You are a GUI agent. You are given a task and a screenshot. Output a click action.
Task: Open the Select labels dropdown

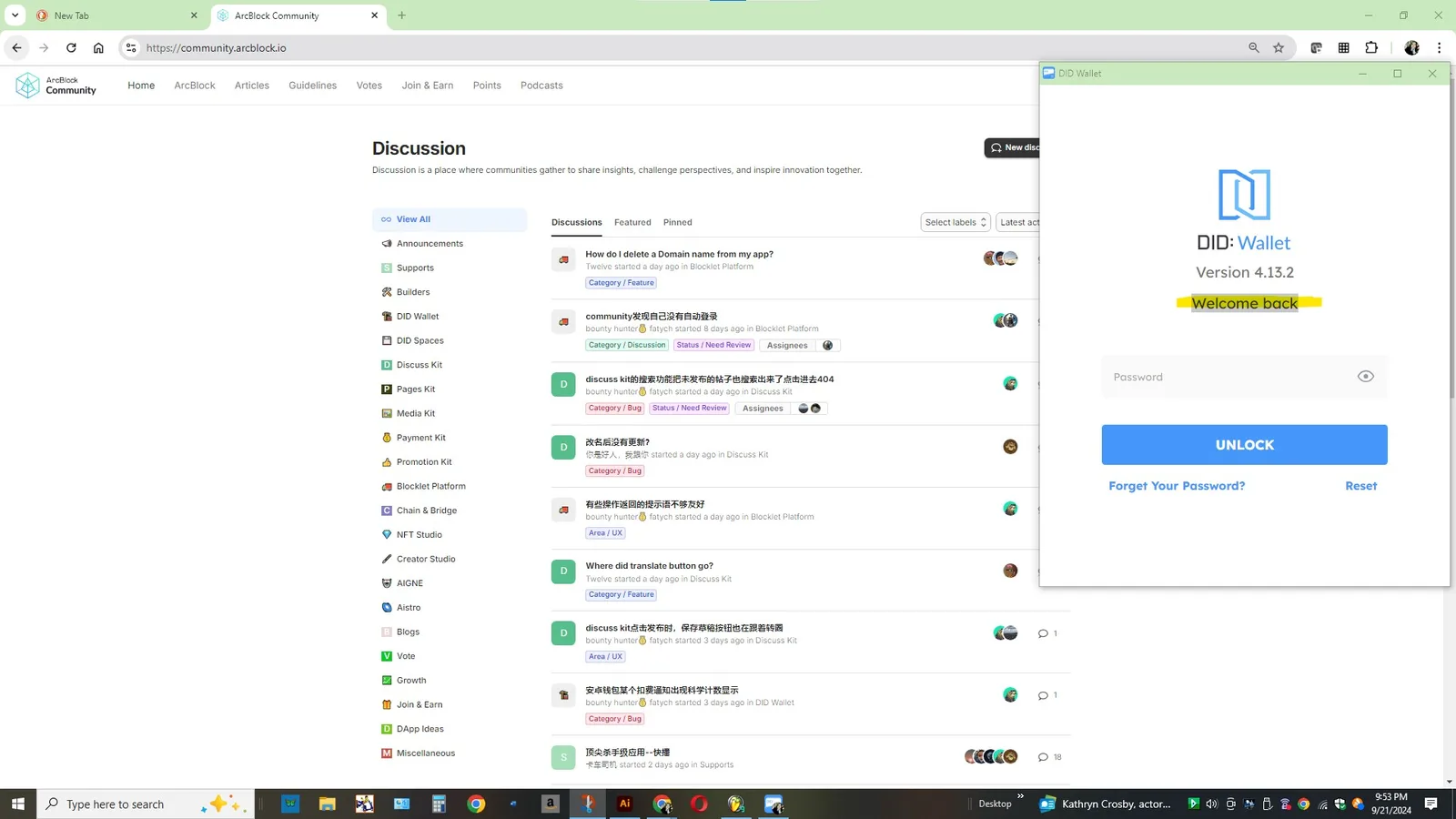(955, 222)
